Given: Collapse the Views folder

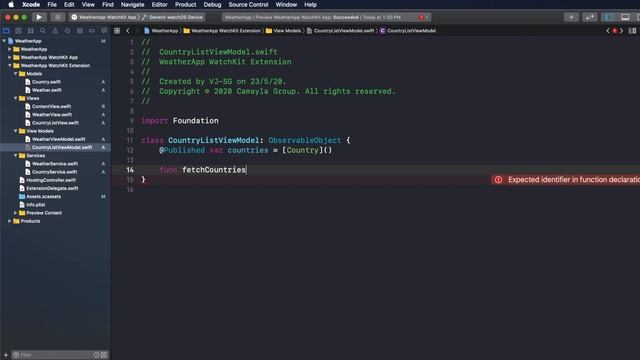Looking at the screenshot, I should pos(16,98).
